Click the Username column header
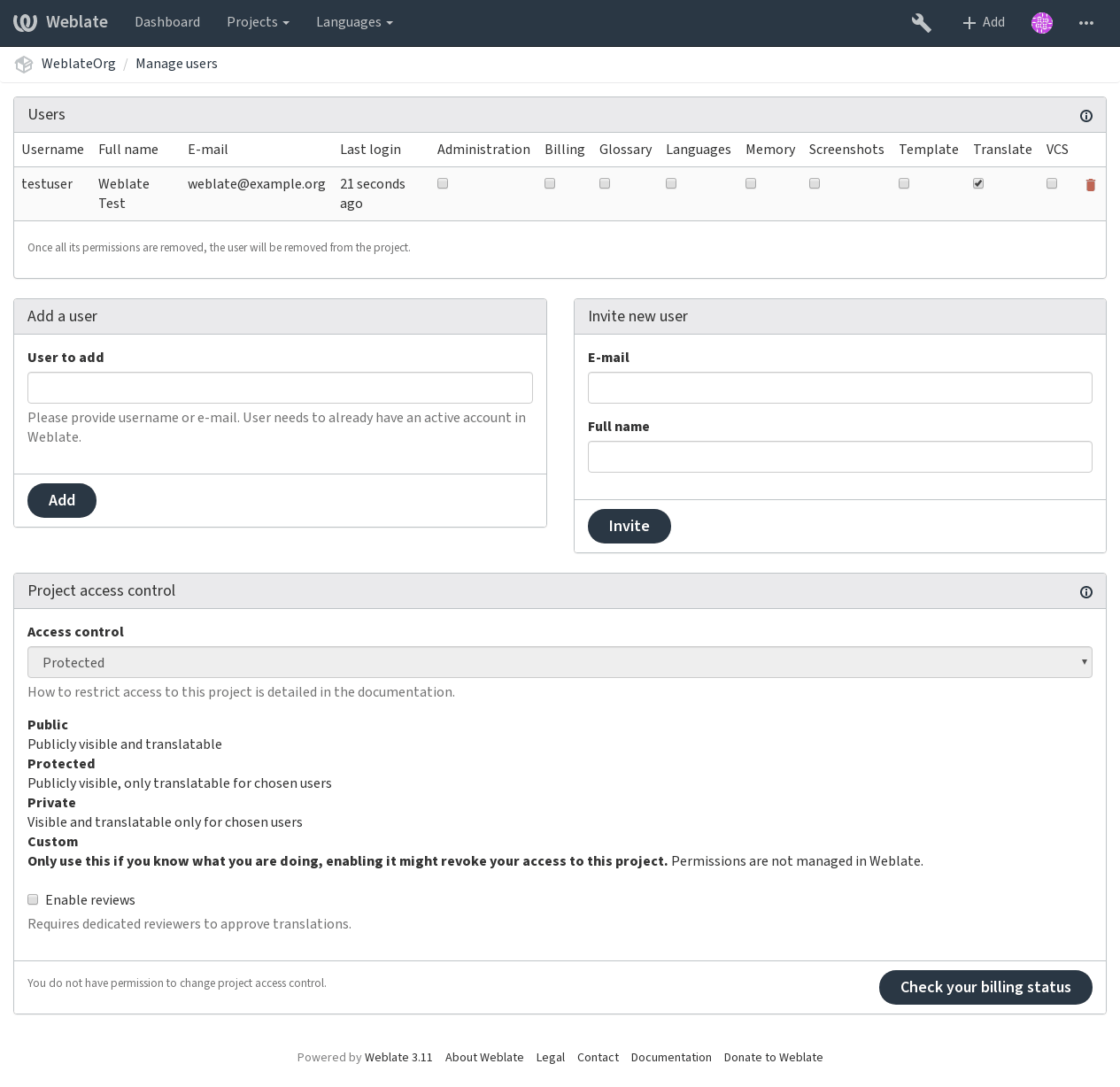 52,150
